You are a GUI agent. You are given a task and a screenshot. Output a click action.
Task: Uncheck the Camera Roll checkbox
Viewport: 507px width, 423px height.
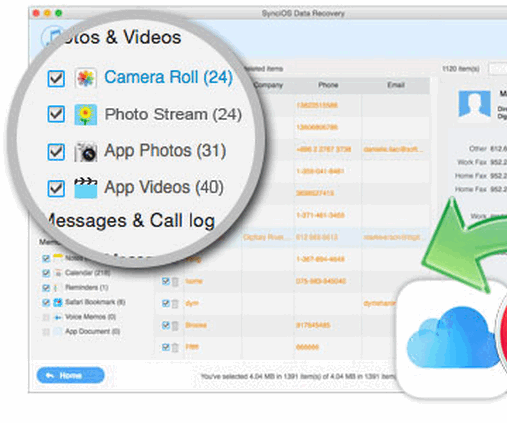coord(56,78)
